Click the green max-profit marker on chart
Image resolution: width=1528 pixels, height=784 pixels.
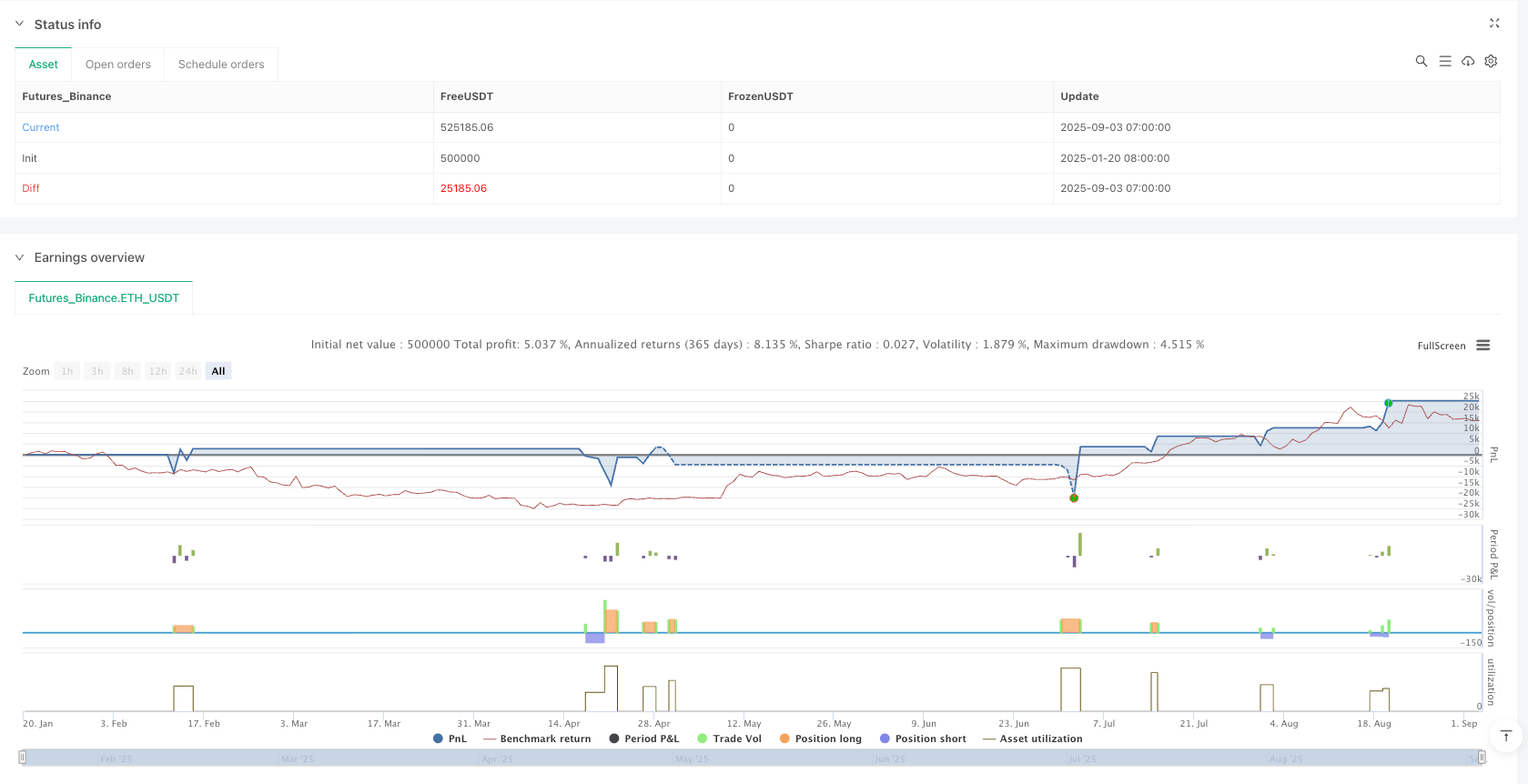pos(1388,403)
